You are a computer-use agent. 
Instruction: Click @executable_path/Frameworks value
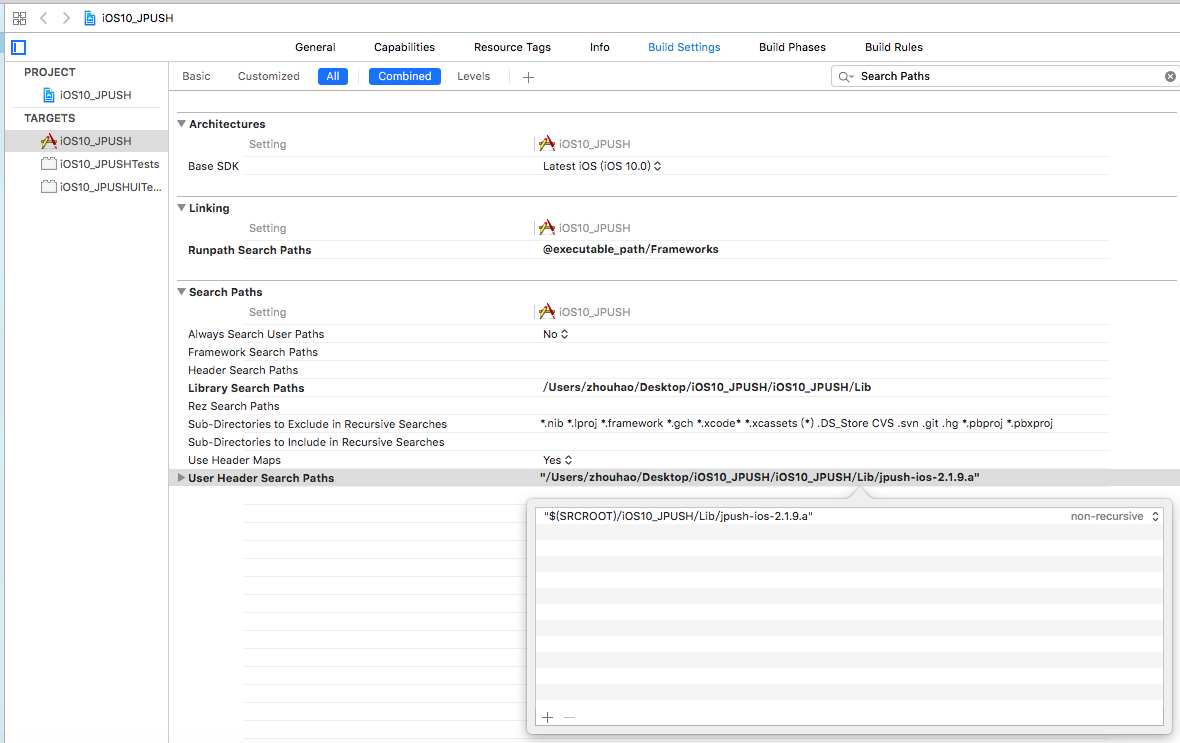631,249
